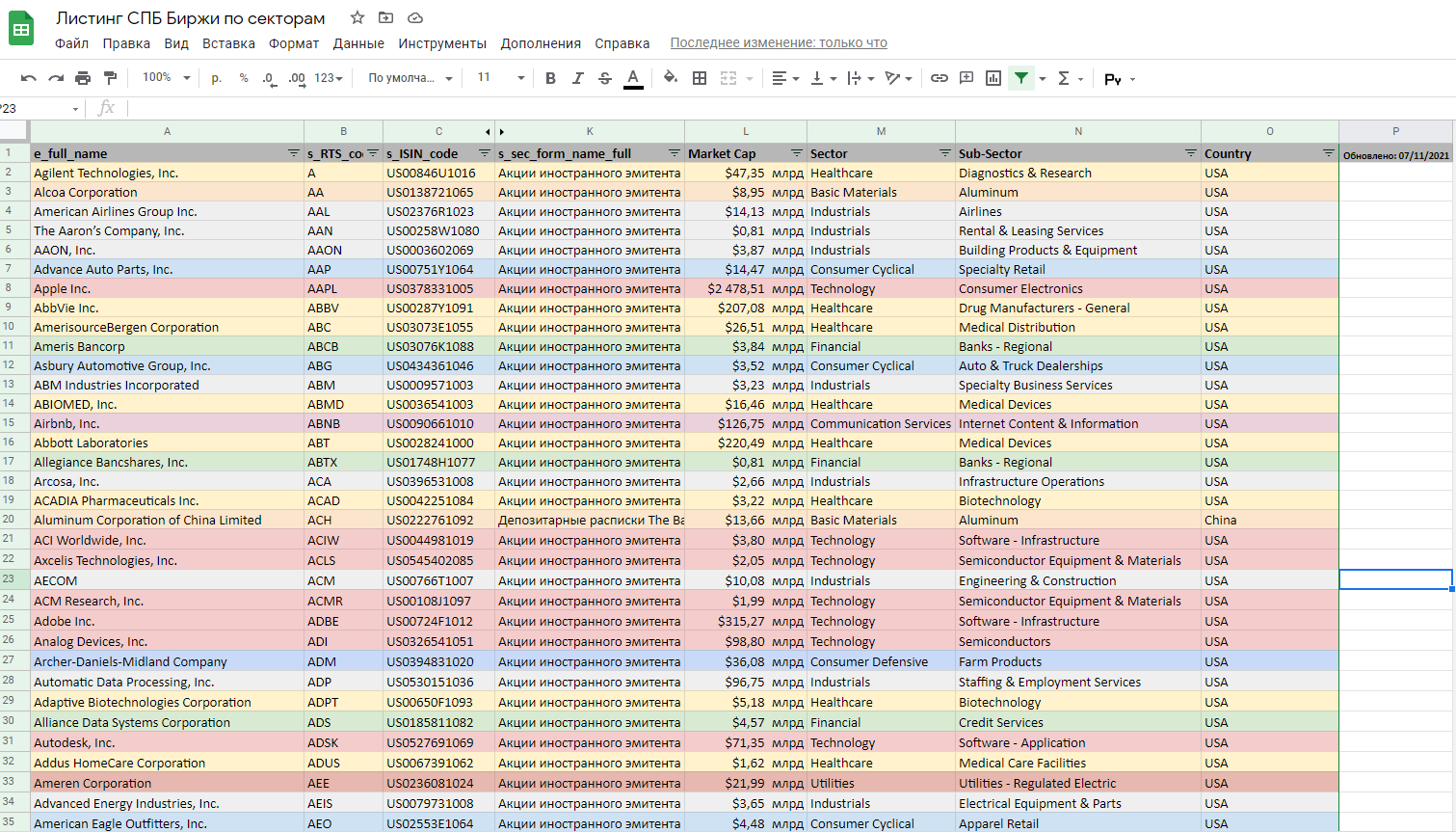Screen dimensions: 1456x832
Task: Open the Вставка menu
Action: [228, 43]
